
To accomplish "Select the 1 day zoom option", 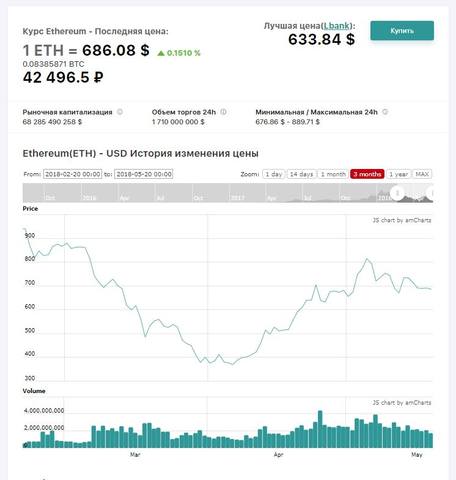I will pyautogui.click(x=274, y=174).
